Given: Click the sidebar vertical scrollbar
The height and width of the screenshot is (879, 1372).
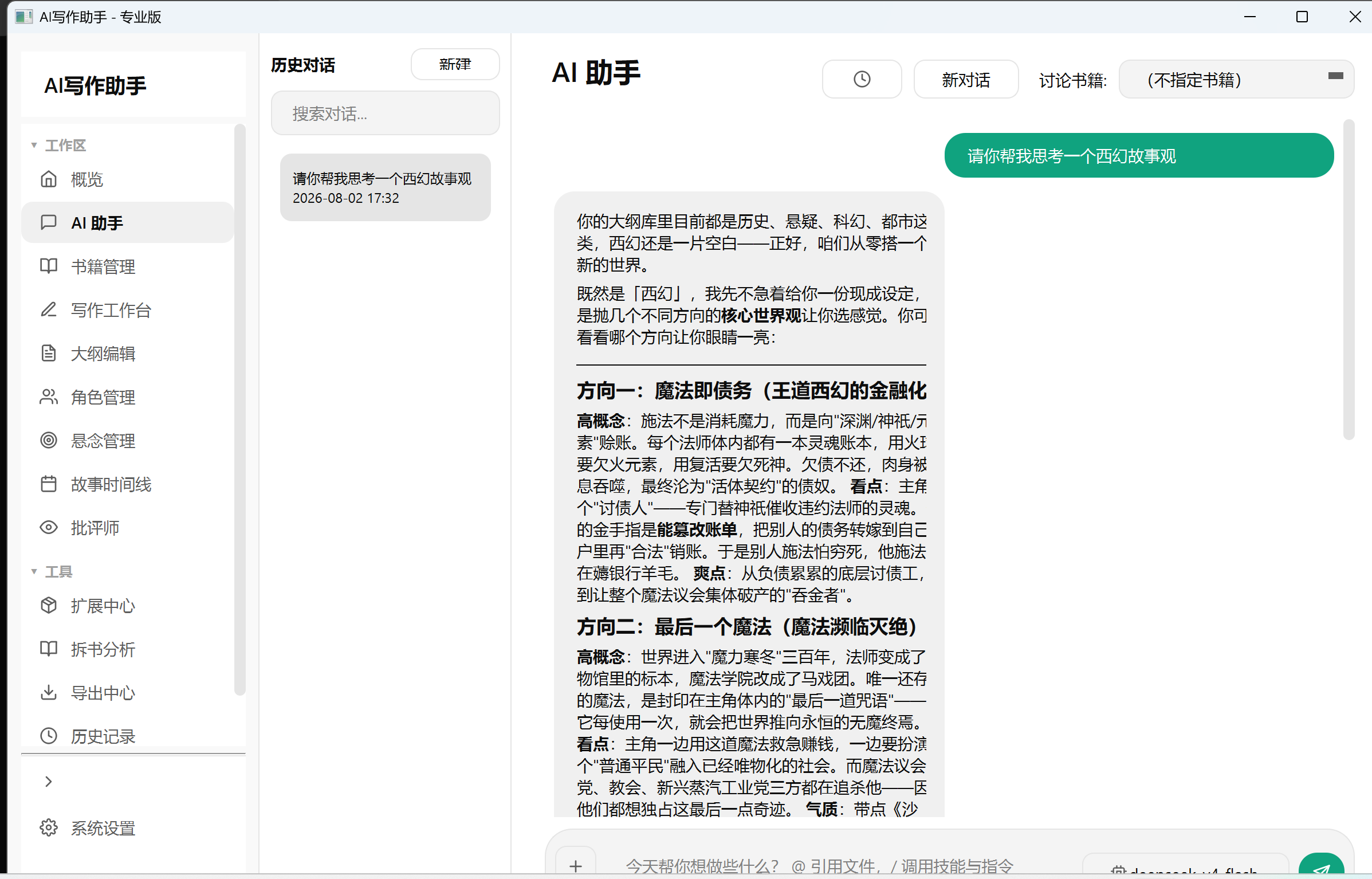Looking at the screenshot, I should (x=240, y=410).
